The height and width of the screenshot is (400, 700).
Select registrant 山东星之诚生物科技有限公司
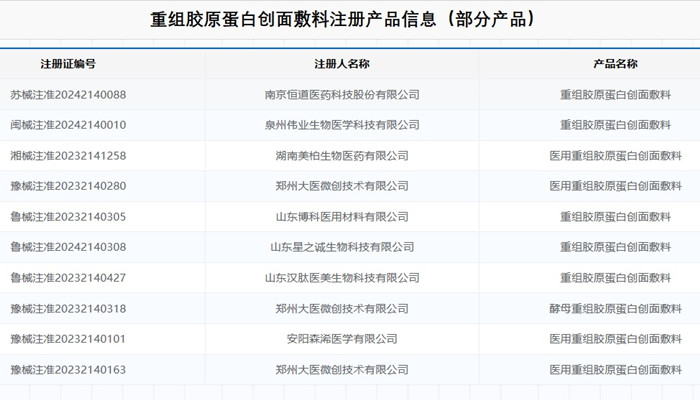pos(342,247)
